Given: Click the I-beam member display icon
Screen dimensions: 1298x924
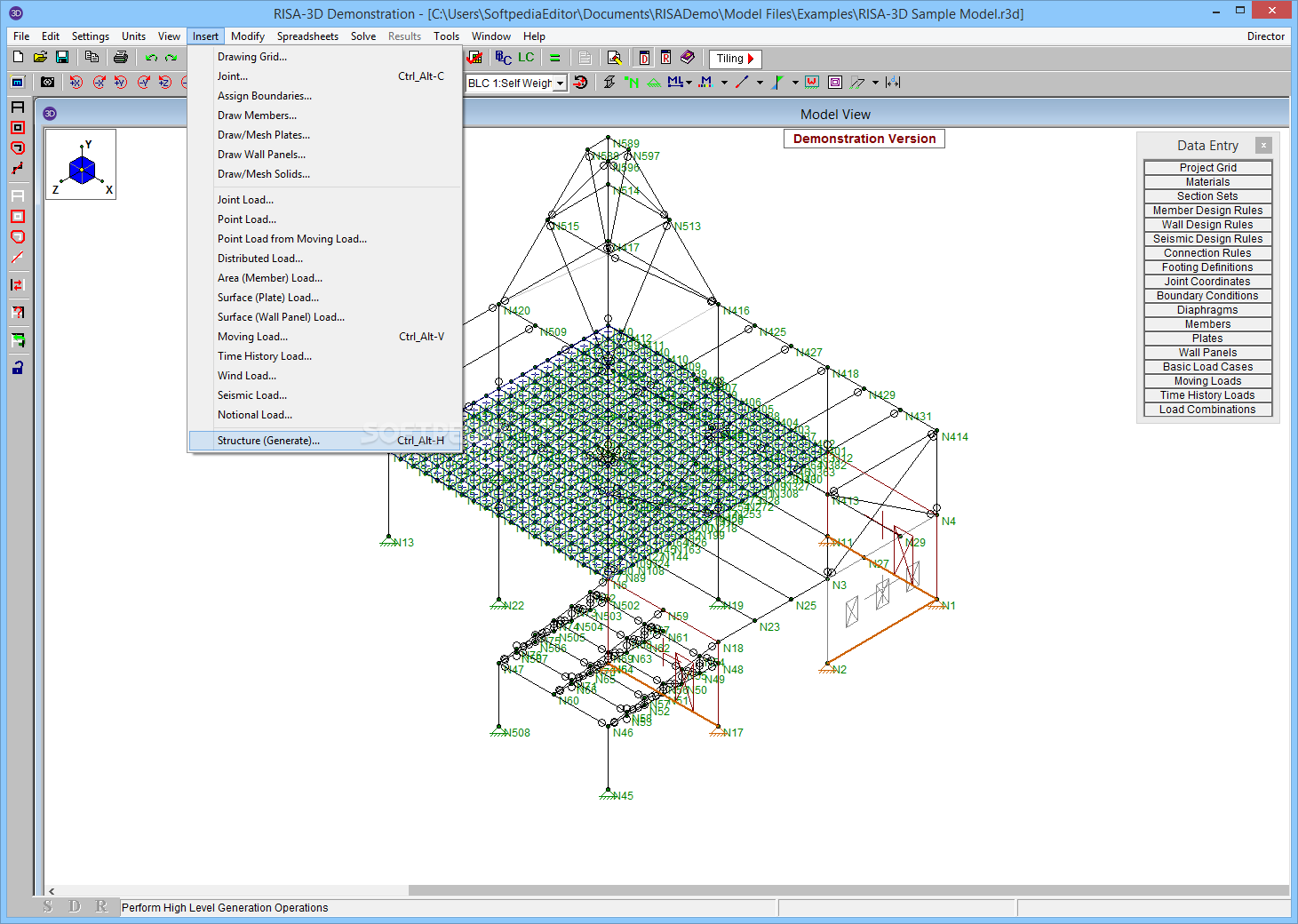Looking at the screenshot, I should (x=609, y=82).
